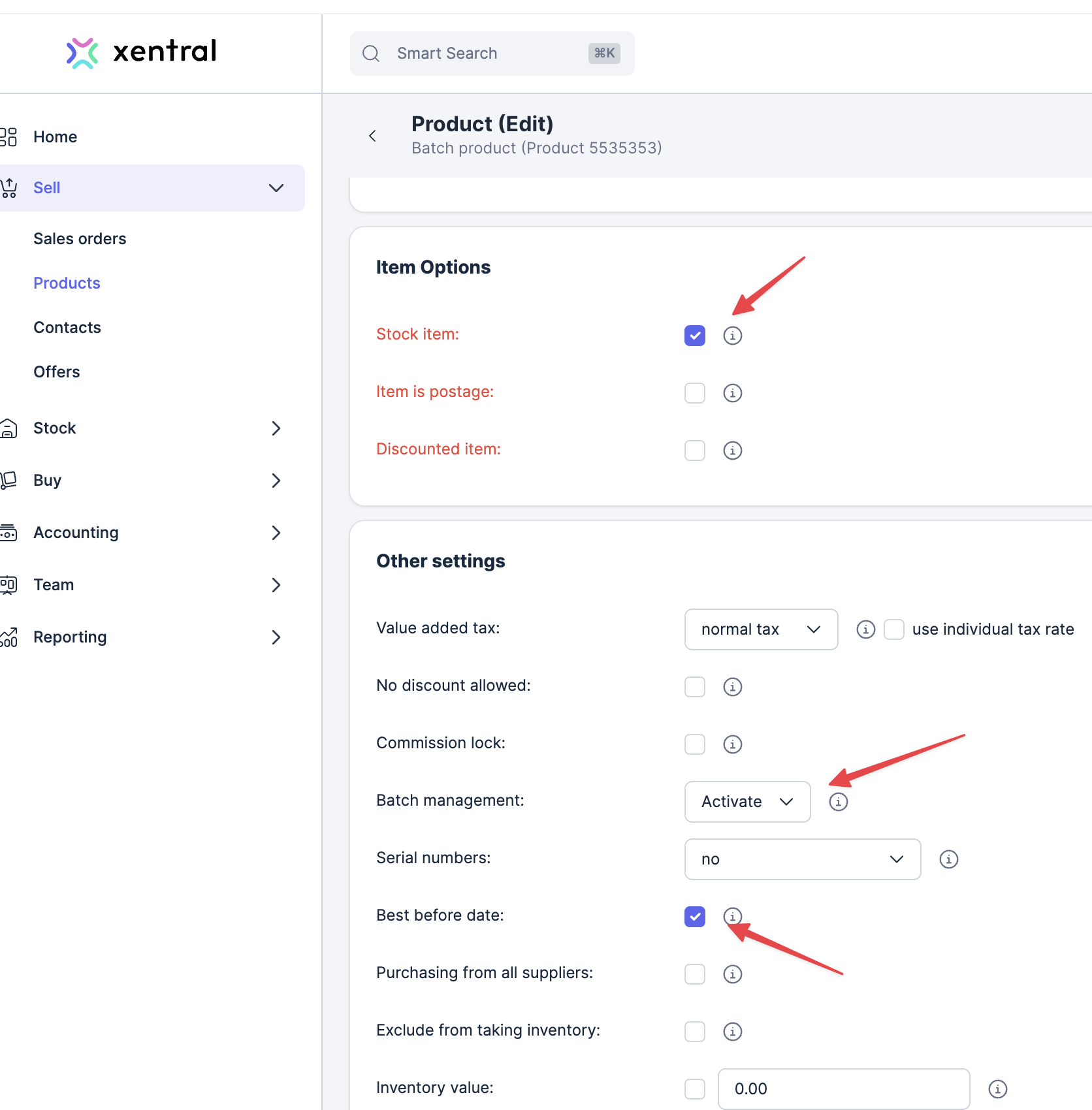Click the Smart Search magnifier icon

(371, 54)
